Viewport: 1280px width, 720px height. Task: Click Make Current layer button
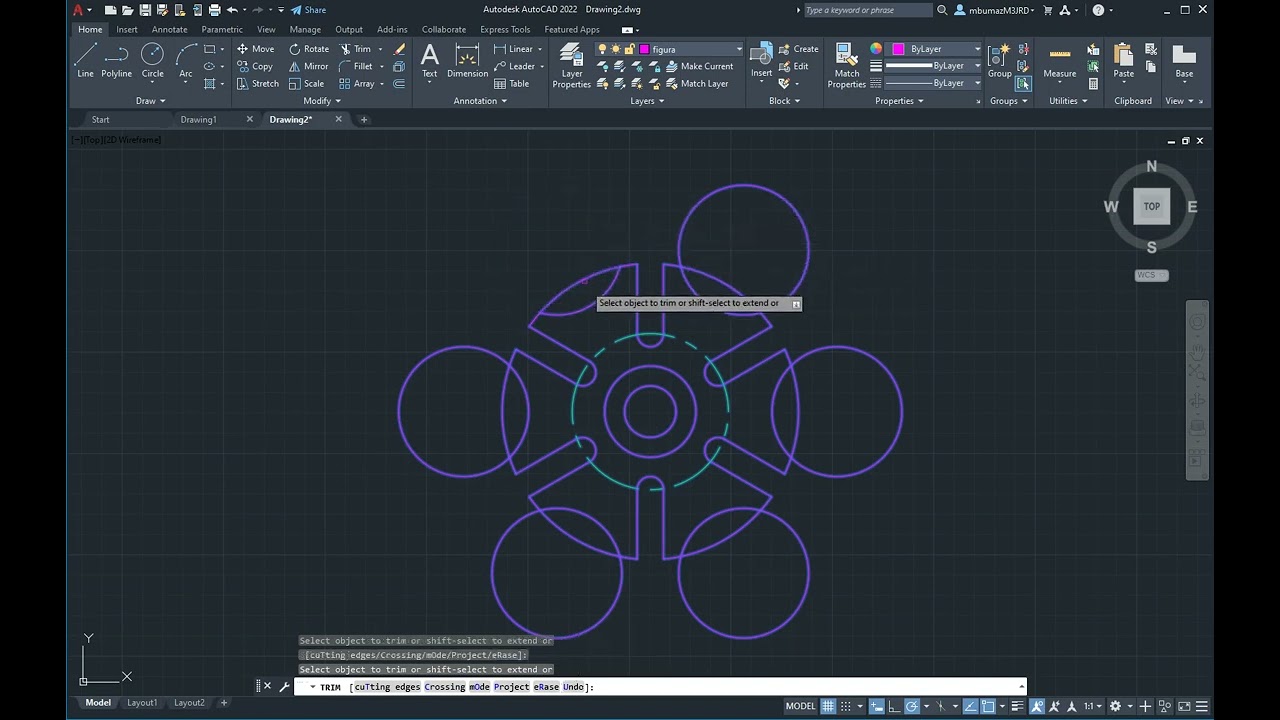tap(698, 66)
